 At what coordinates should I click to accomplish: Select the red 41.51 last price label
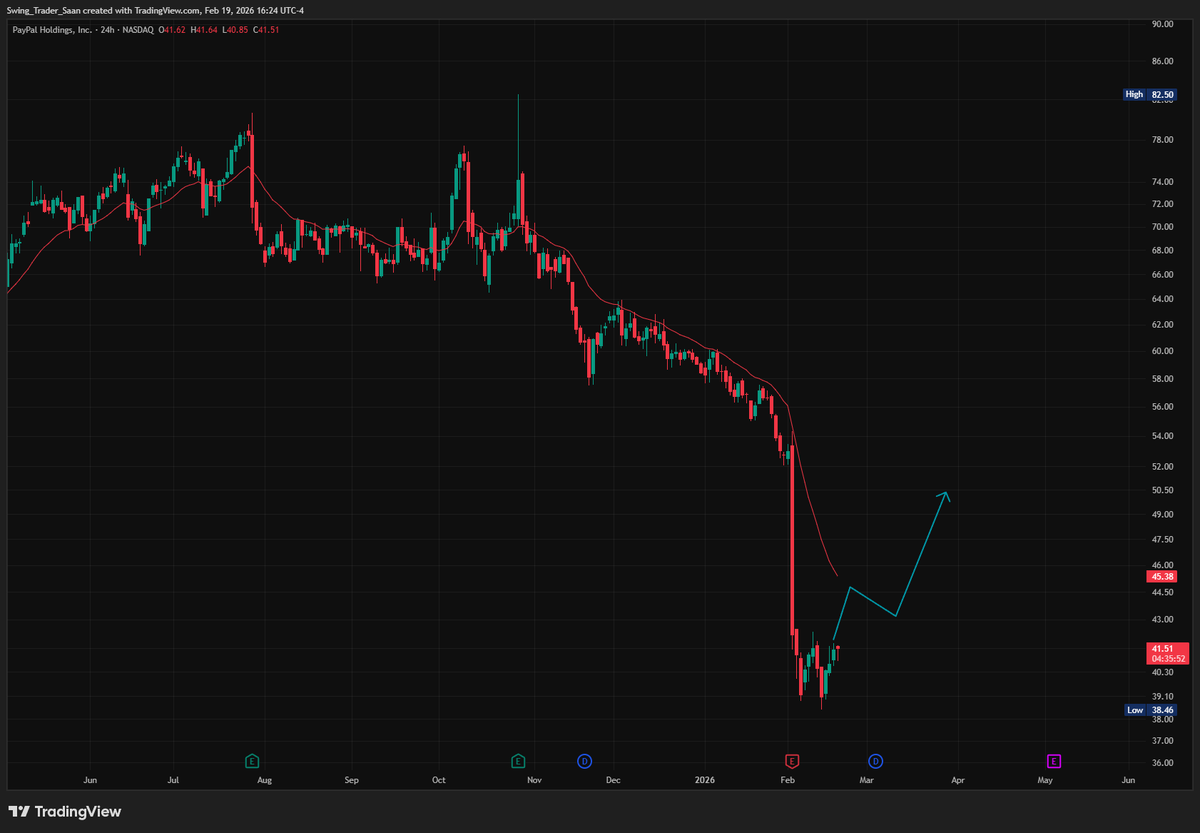click(x=1163, y=648)
